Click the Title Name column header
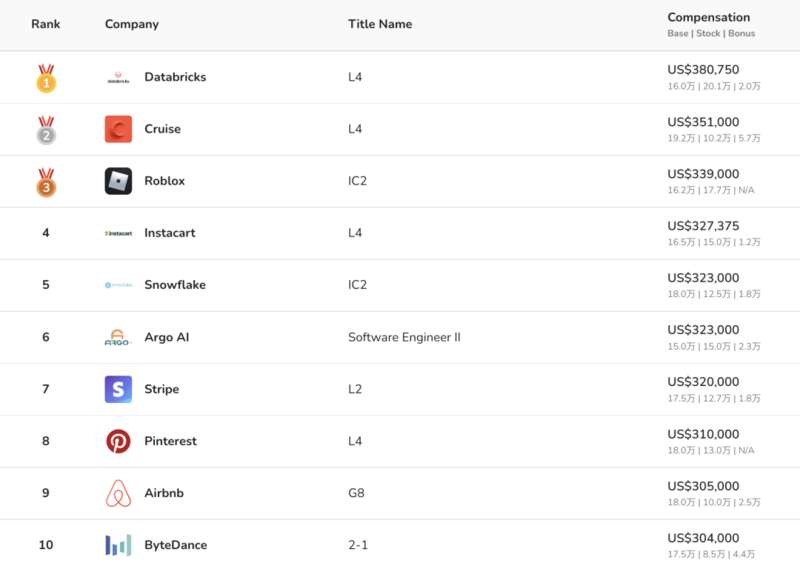Image resolution: width=800 pixels, height=569 pixels. coord(380,24)
